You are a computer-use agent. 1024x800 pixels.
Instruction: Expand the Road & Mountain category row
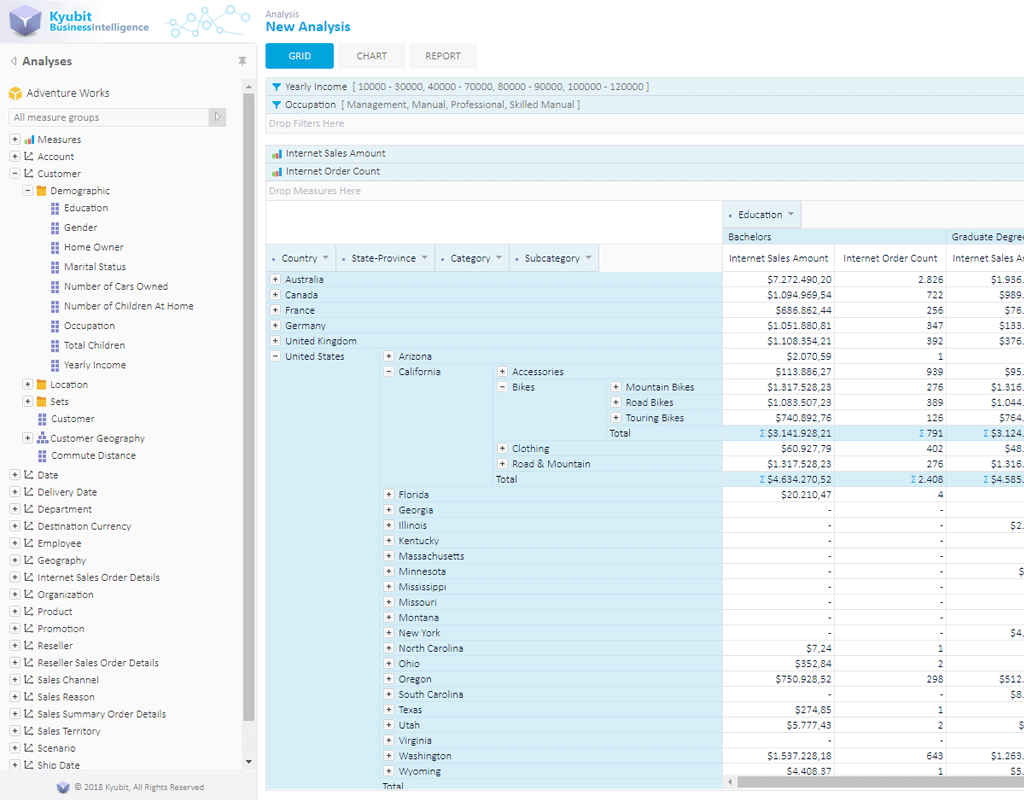coord(502,464)
